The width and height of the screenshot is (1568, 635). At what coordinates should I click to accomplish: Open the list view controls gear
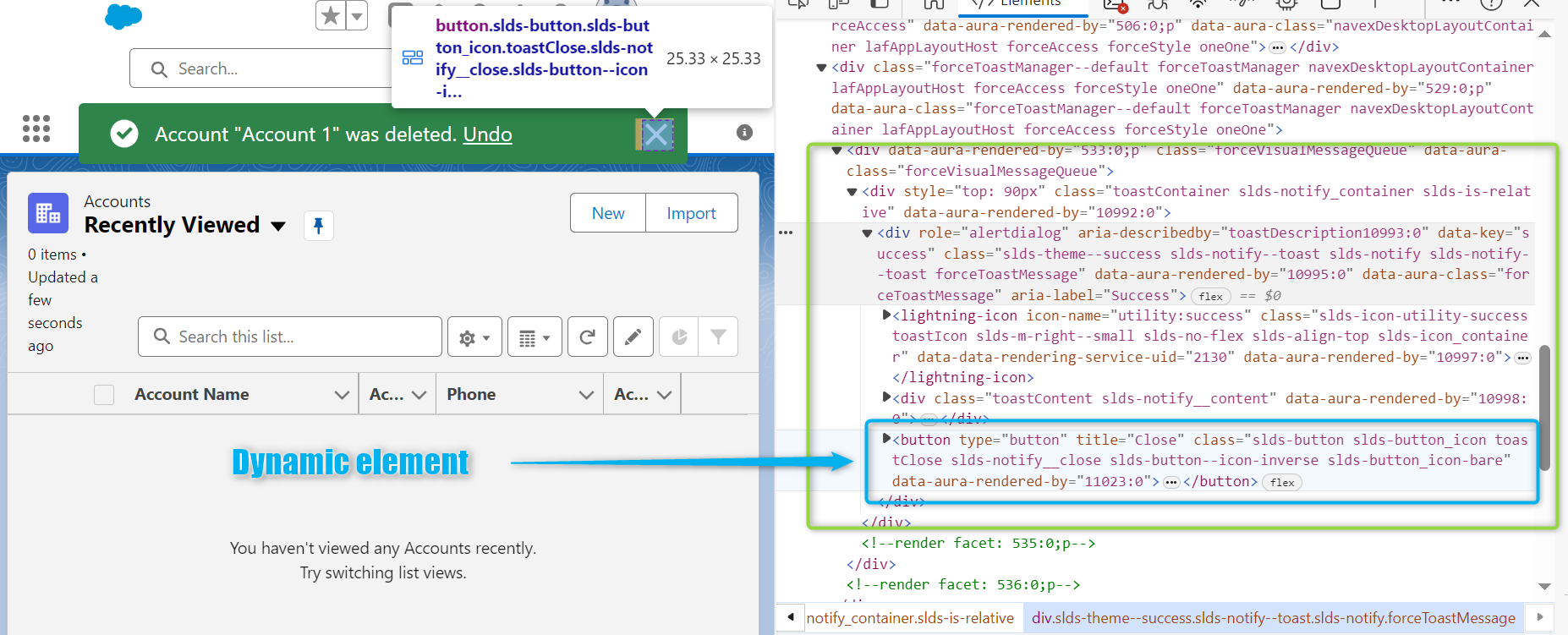pos(474,337)
